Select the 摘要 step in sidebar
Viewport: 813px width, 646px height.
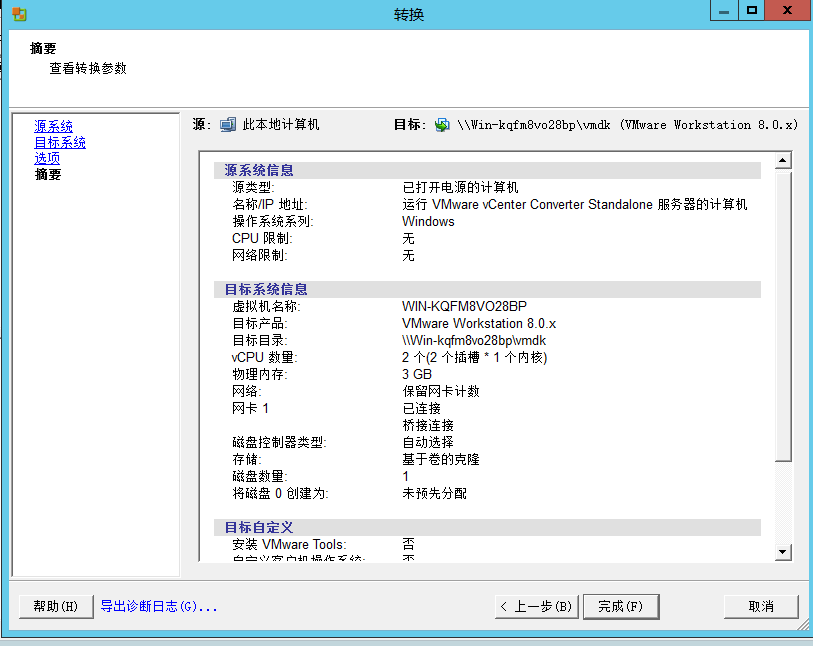[48, 174]
